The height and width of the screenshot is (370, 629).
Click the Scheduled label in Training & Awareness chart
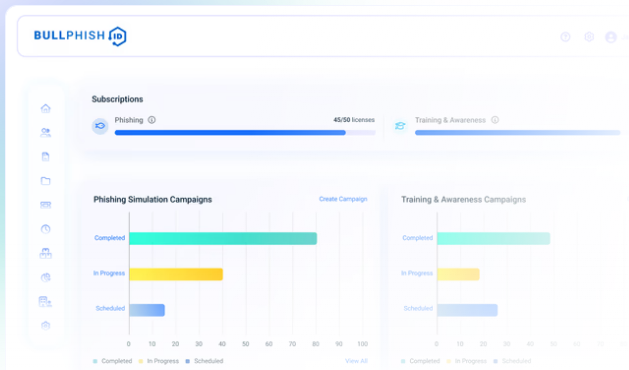(x=418, y=308)
